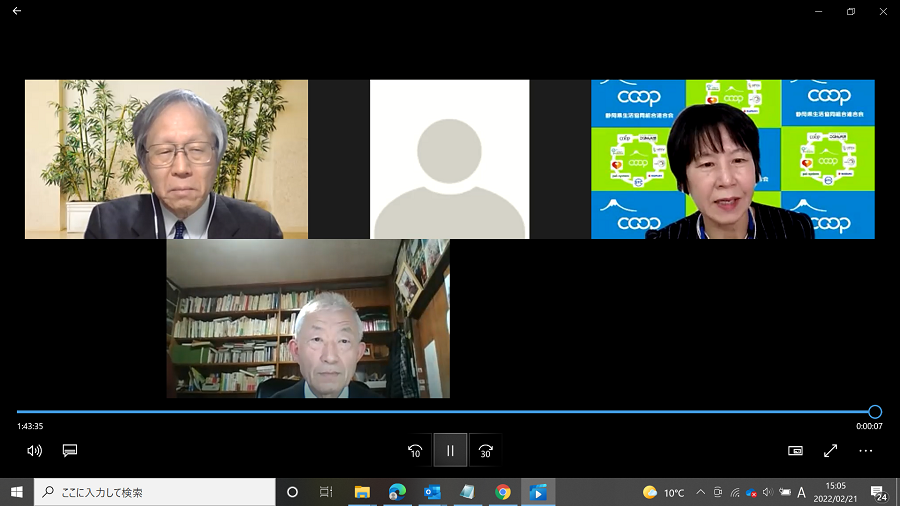Skip back 10 seconds
The image size is (900, 506).
point(415,451)
